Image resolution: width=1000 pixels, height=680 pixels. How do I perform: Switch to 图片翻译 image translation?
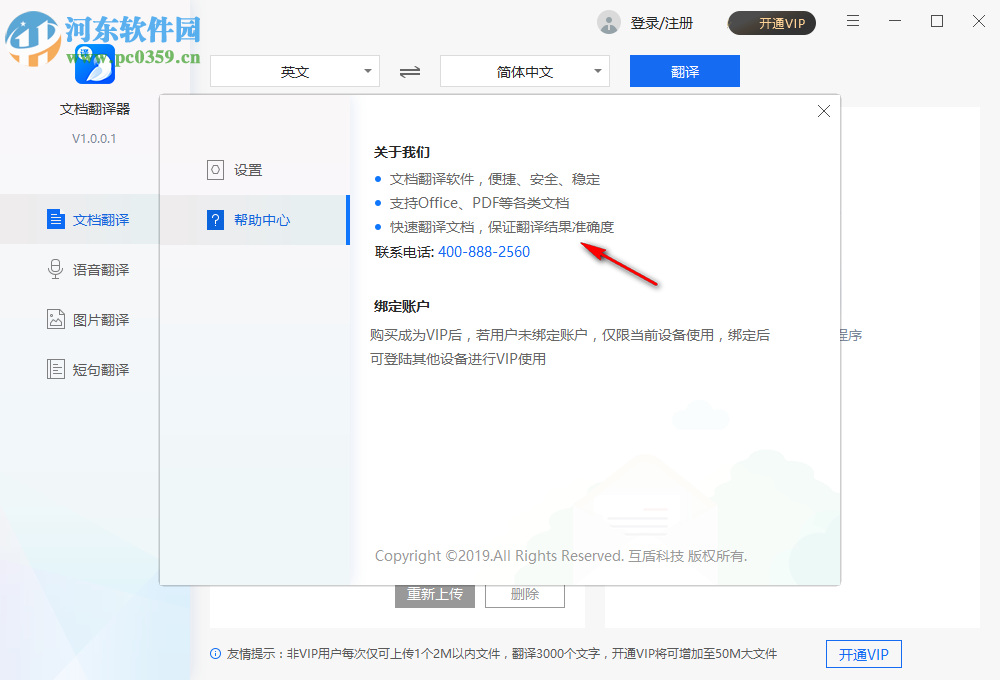coord(55,319)
